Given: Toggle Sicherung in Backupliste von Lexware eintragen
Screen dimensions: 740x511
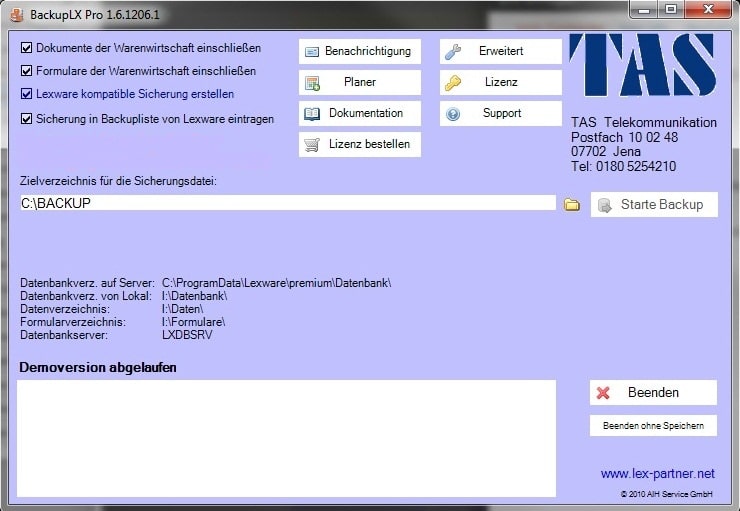Looking at the screenshot, I should [x=26, y=119].
